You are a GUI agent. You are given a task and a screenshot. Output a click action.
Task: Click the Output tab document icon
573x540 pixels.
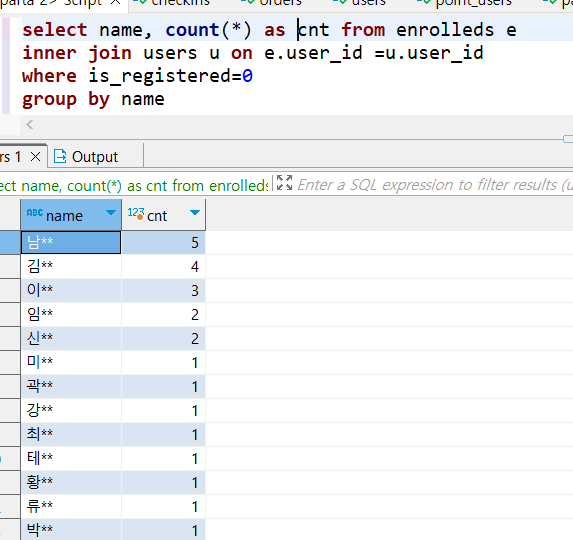pos(60,156)
